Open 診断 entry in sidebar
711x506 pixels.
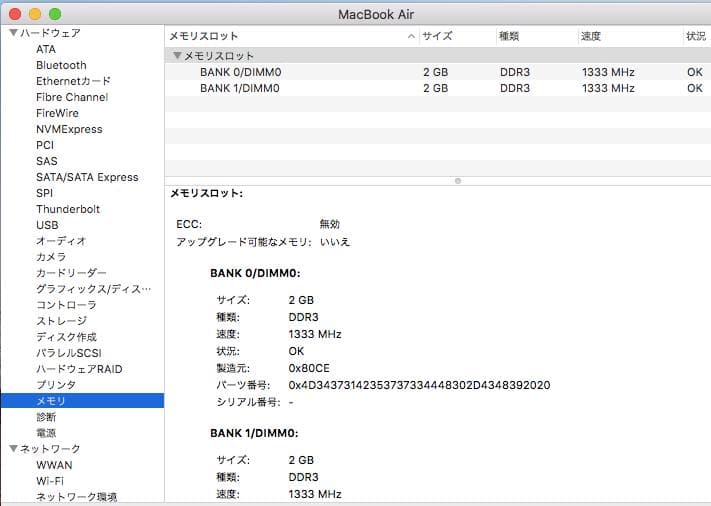(x=46, y=417)
